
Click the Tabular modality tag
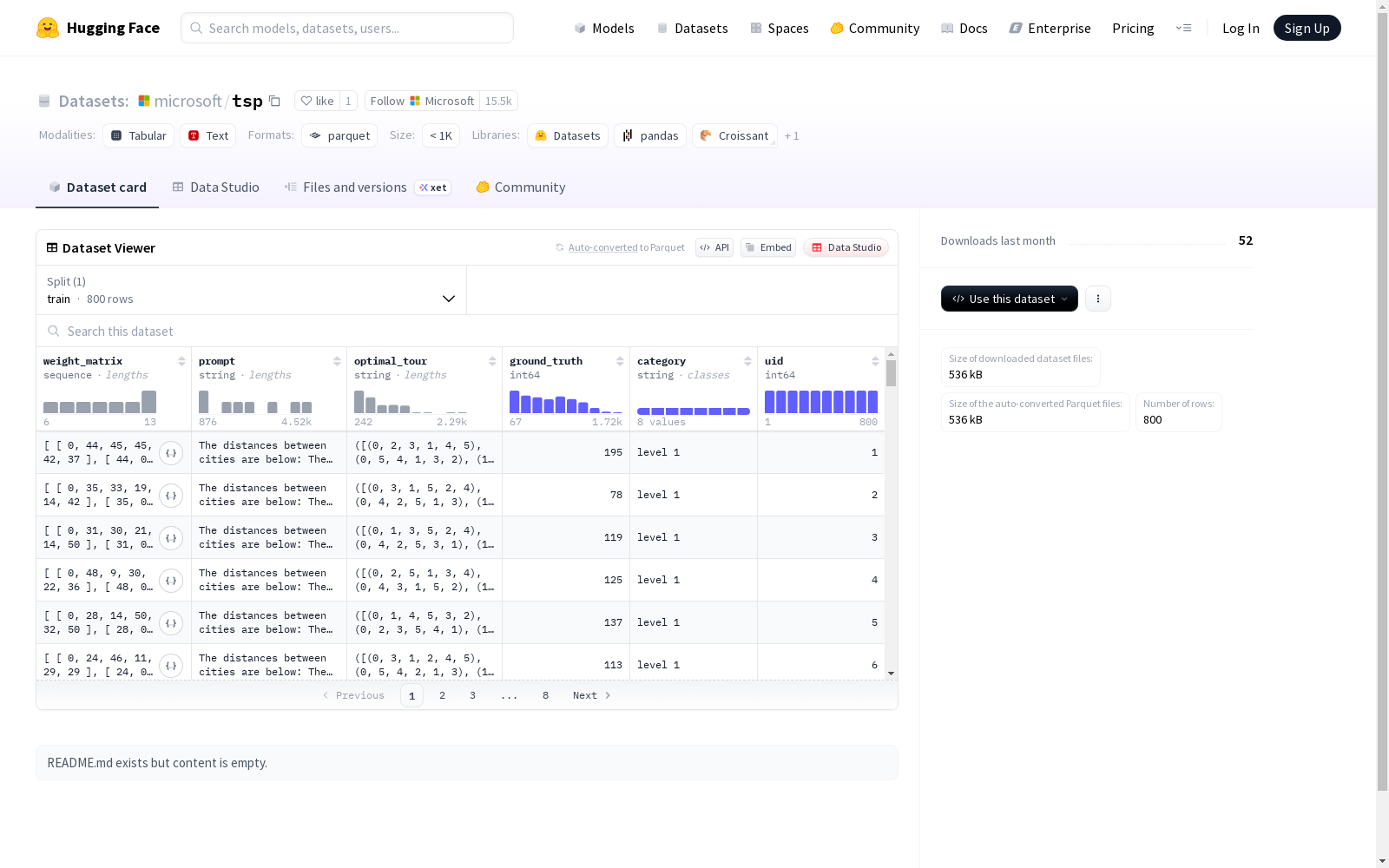[x=139, y=135]
